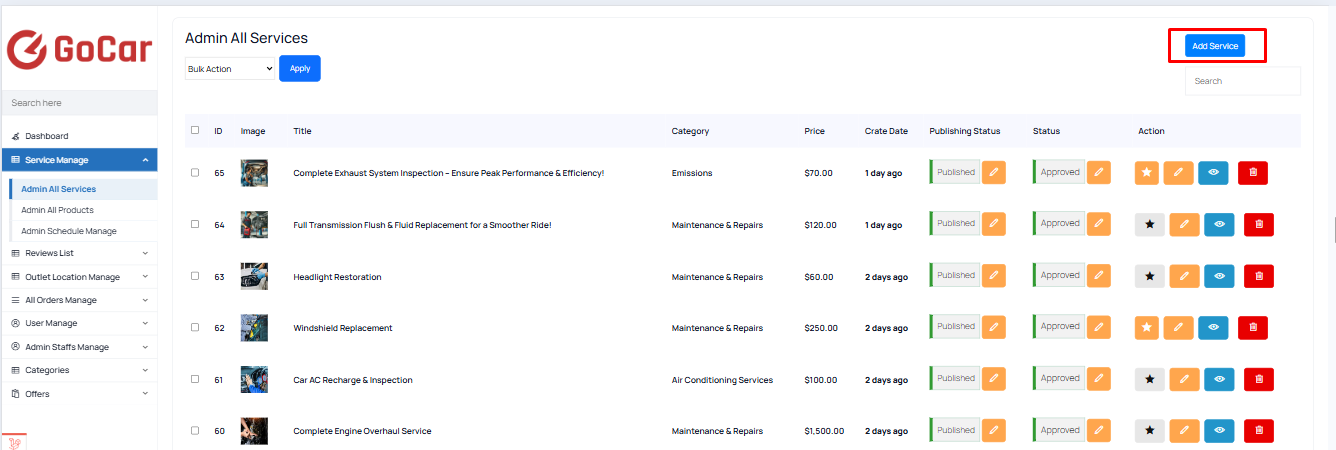This screenshot has width=1336, height=450.
Task: Click the star feature icon for Windshield Replacement
Action: pyautogui.click(x=1147, y=327)
